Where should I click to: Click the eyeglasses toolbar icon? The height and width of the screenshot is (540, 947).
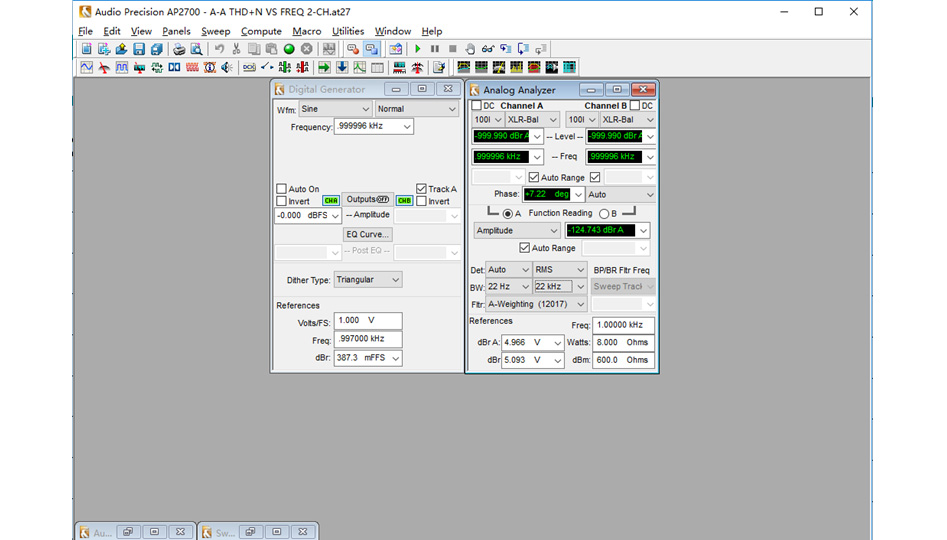(x=487, y=49)
